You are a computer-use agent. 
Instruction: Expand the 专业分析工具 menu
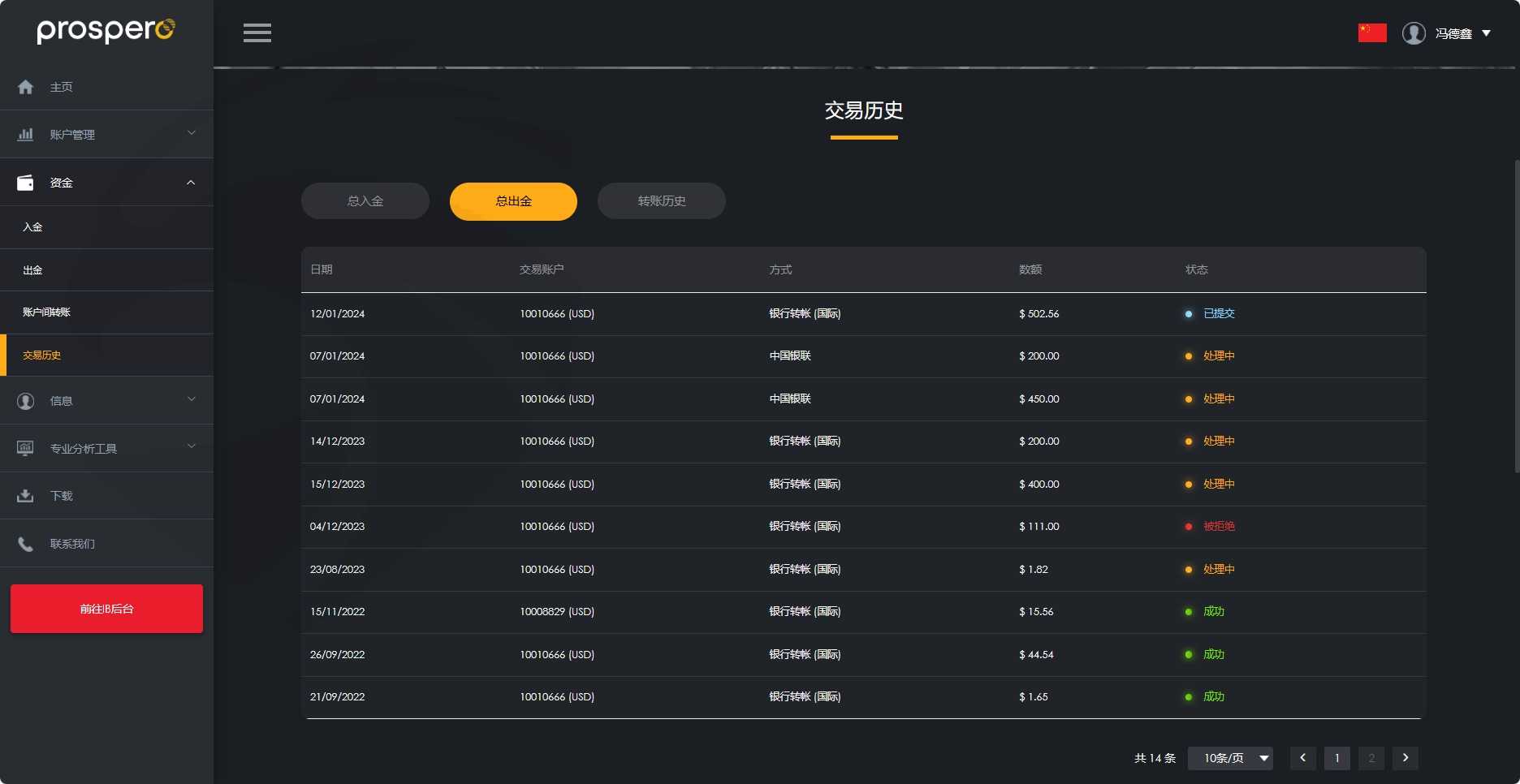(x=192, y=447)
